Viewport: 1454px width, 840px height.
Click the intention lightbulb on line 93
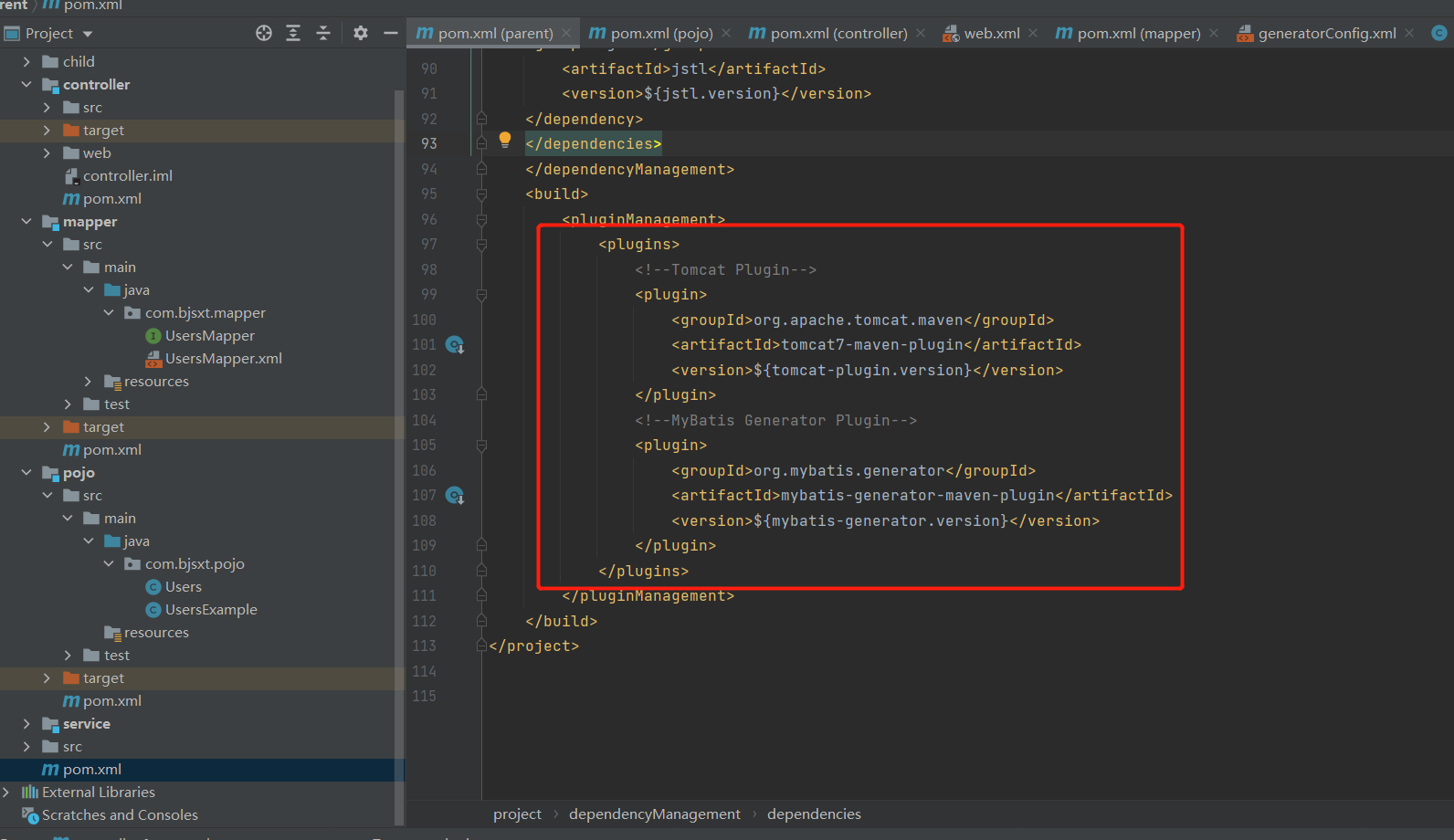[505, 140]
